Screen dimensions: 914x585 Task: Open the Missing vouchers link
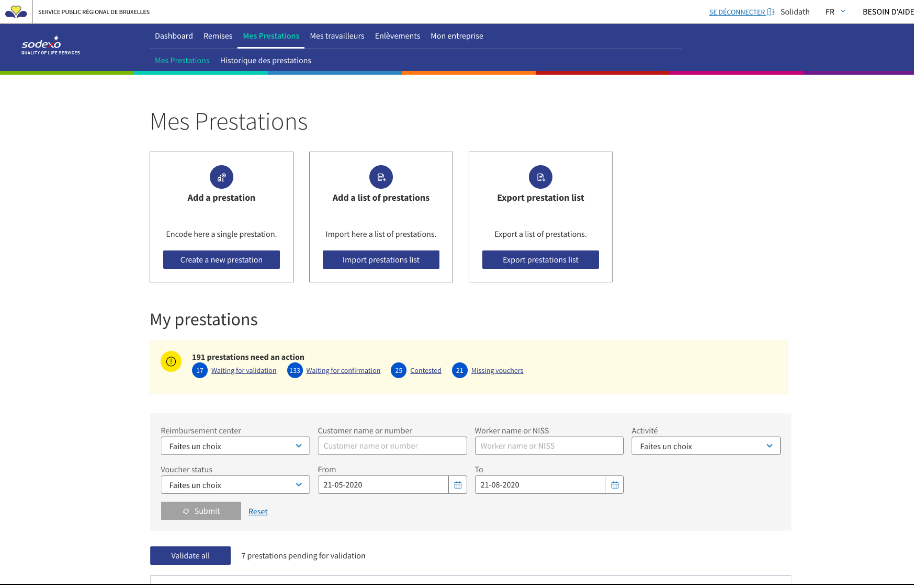(497, 371)
